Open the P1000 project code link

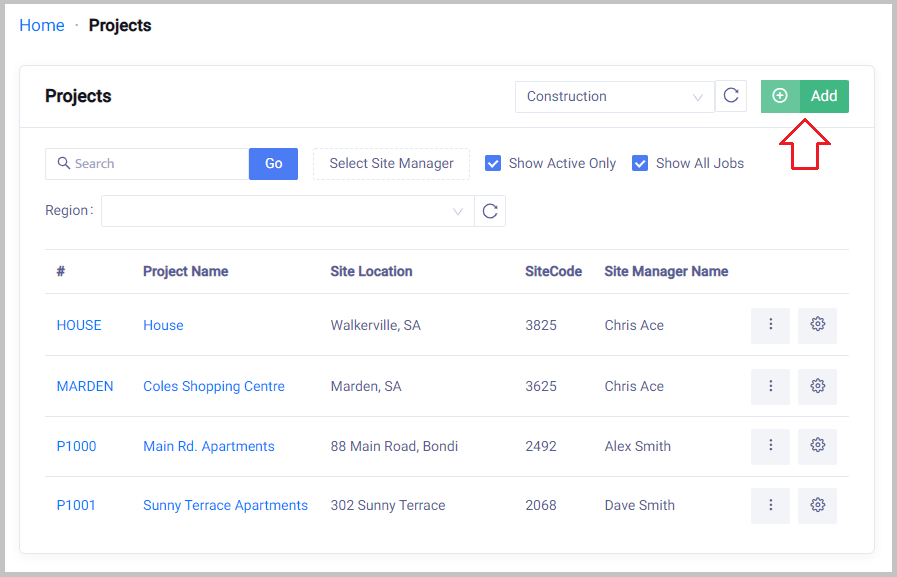click(76, 446)
